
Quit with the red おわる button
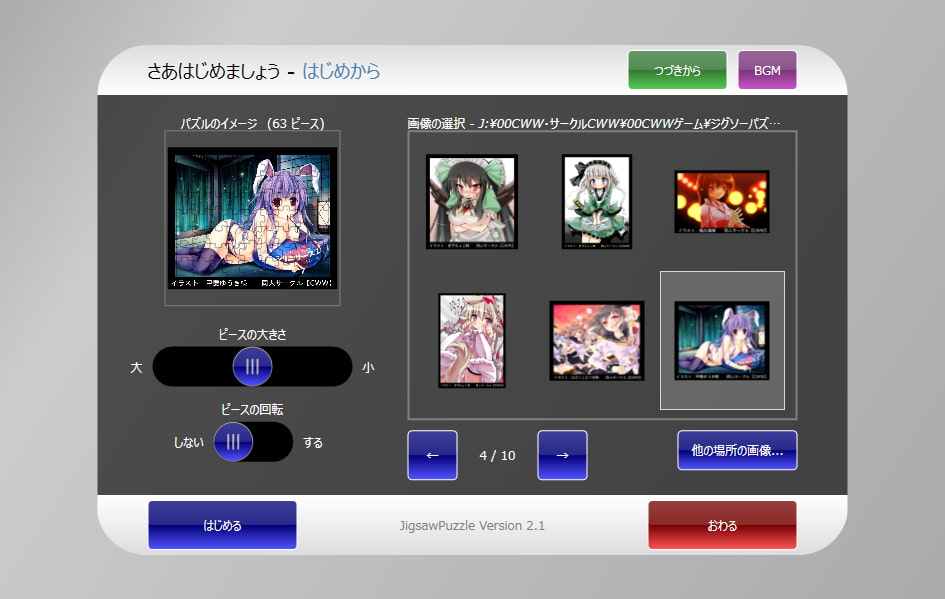pyautogui.click(x=722, y=525)
